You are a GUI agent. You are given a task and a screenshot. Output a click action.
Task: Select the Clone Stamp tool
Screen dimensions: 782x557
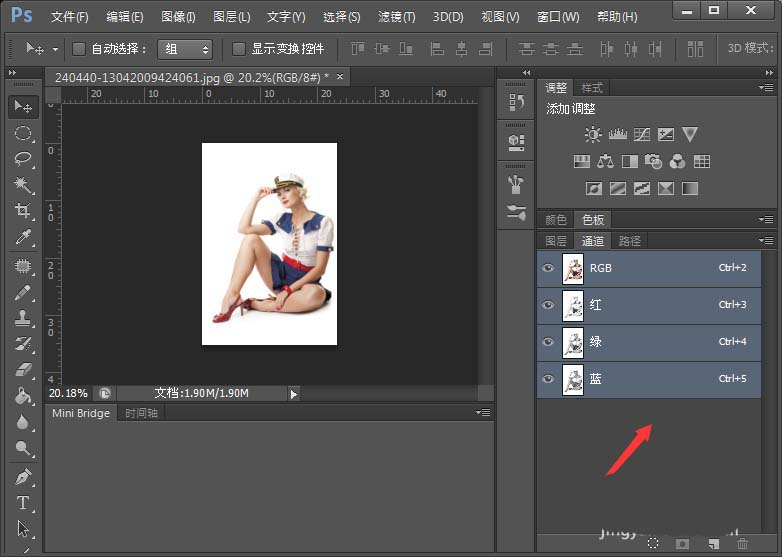(23, 318)
